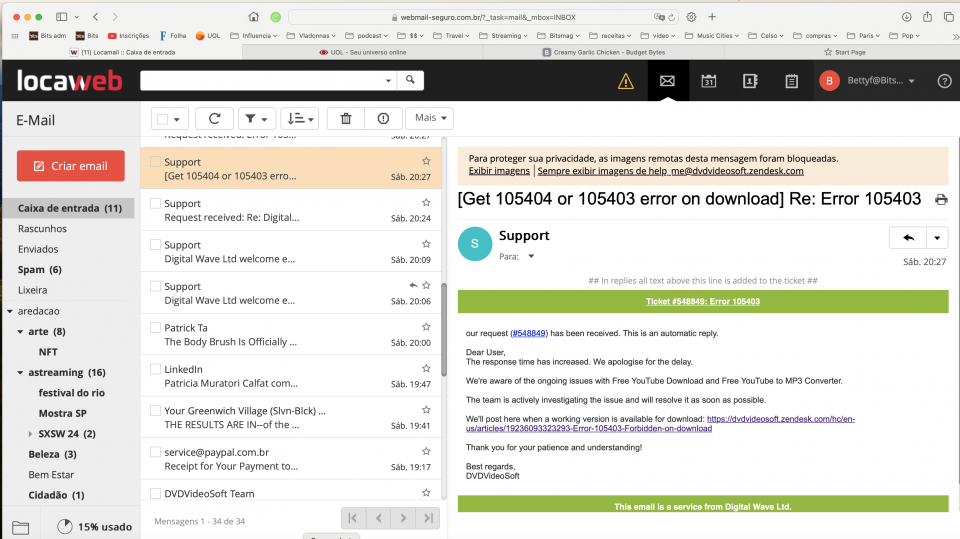Open the calendar icon in header
960x539 pixels.
click(x=708, y=81)
